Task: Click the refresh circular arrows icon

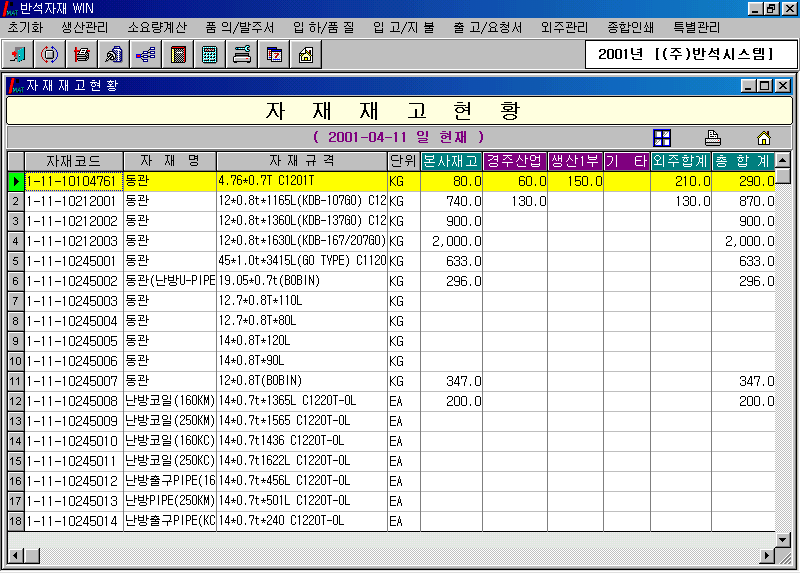Action: point(51,54)
